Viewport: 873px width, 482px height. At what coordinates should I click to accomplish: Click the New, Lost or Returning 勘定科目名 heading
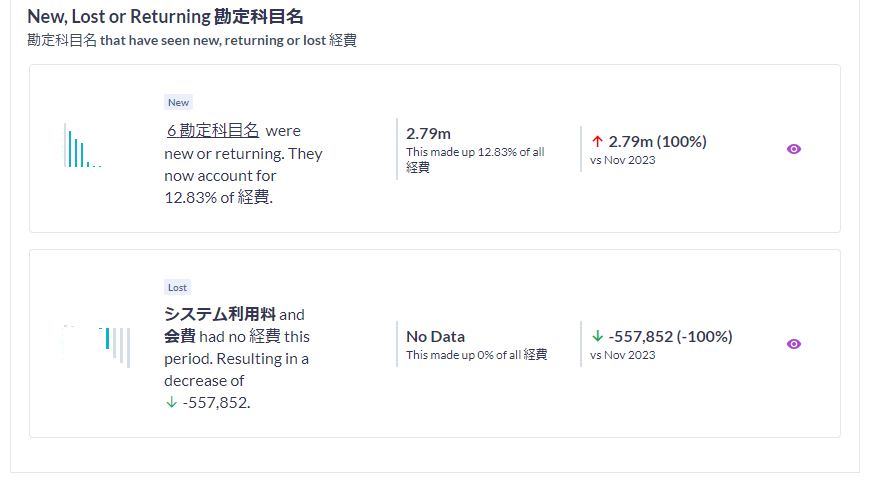click(x=165, y=17)
